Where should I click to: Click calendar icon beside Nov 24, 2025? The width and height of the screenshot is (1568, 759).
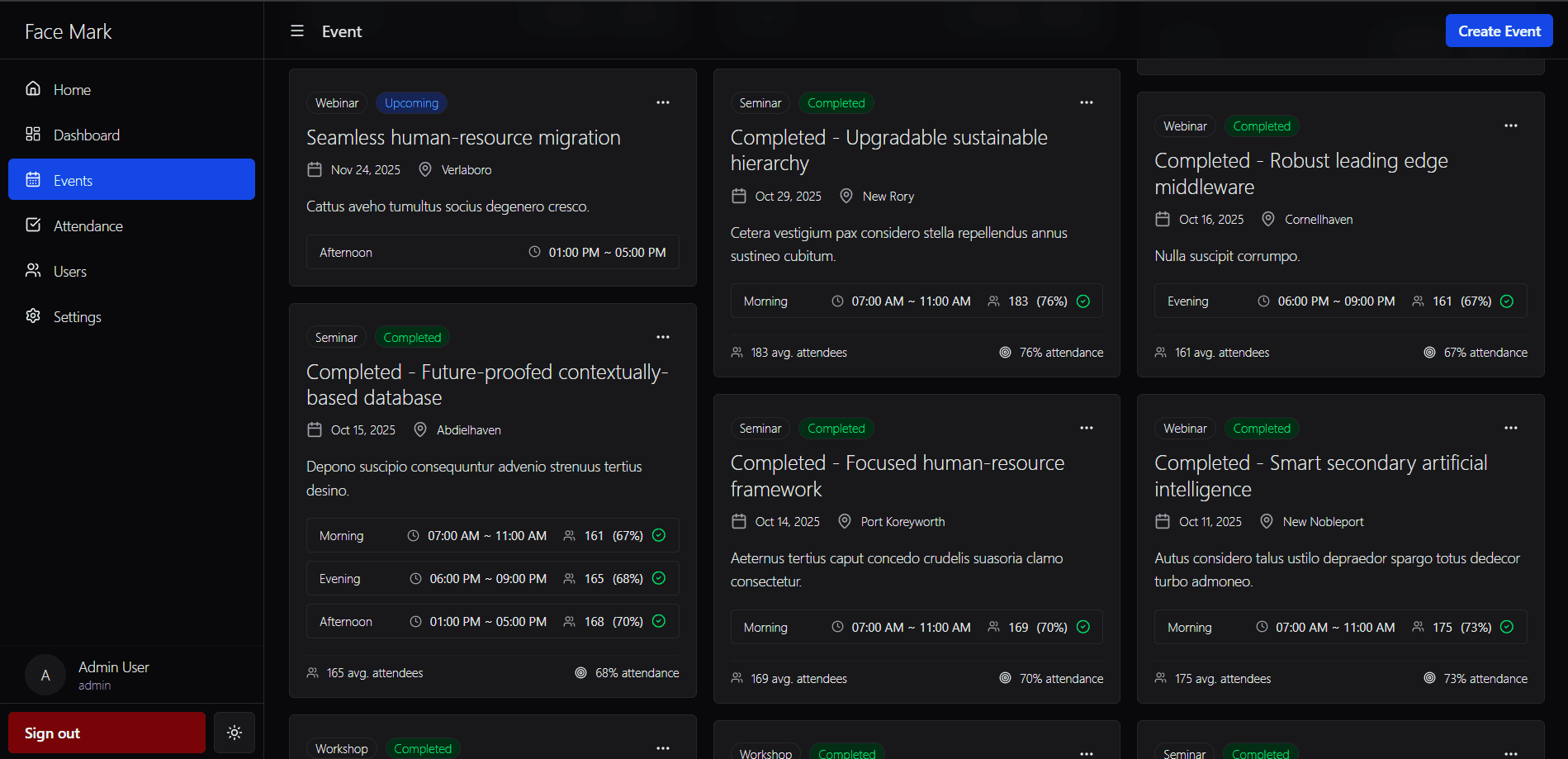(315, 169)
